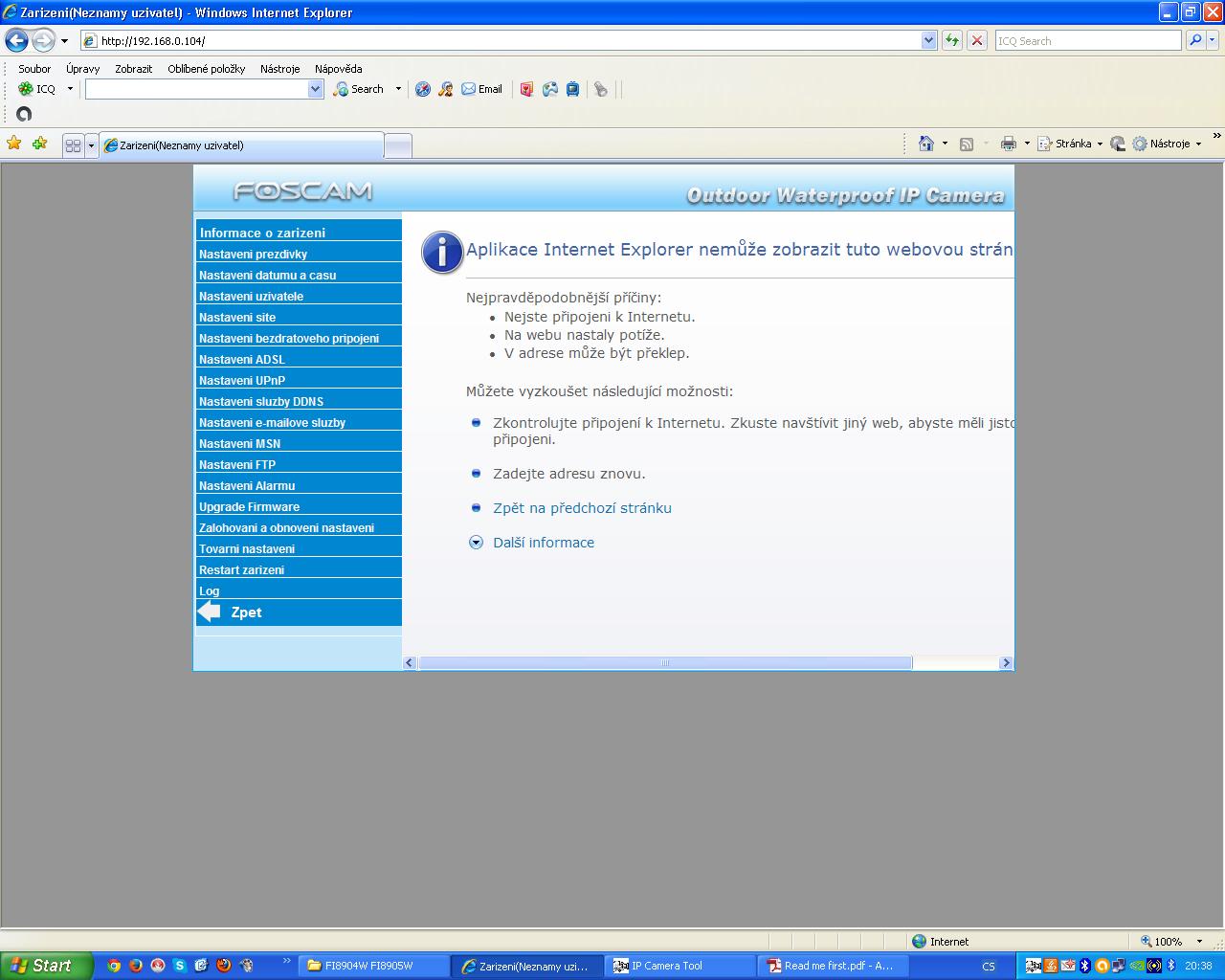1225x980 pixels.
Task: Click the Print icon in command bar
Action: 1008,144
